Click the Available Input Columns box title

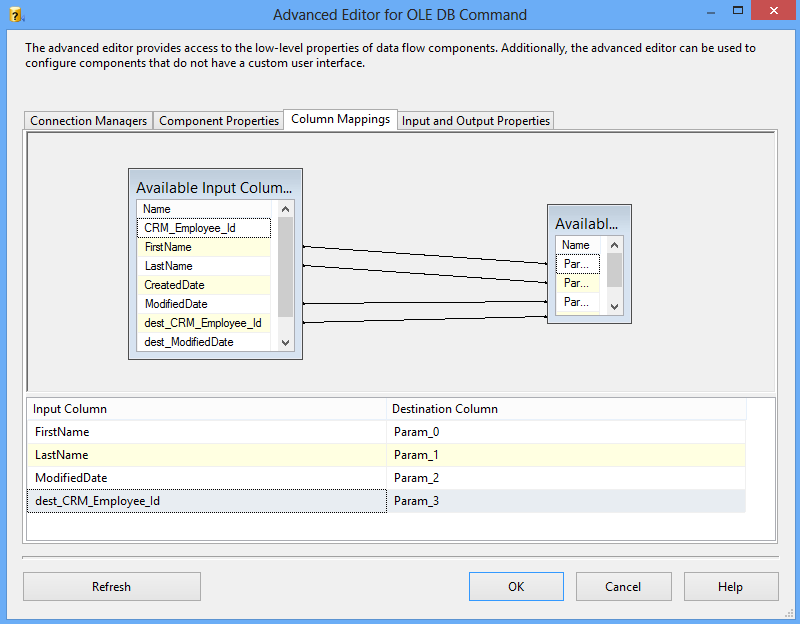[214, 188]
